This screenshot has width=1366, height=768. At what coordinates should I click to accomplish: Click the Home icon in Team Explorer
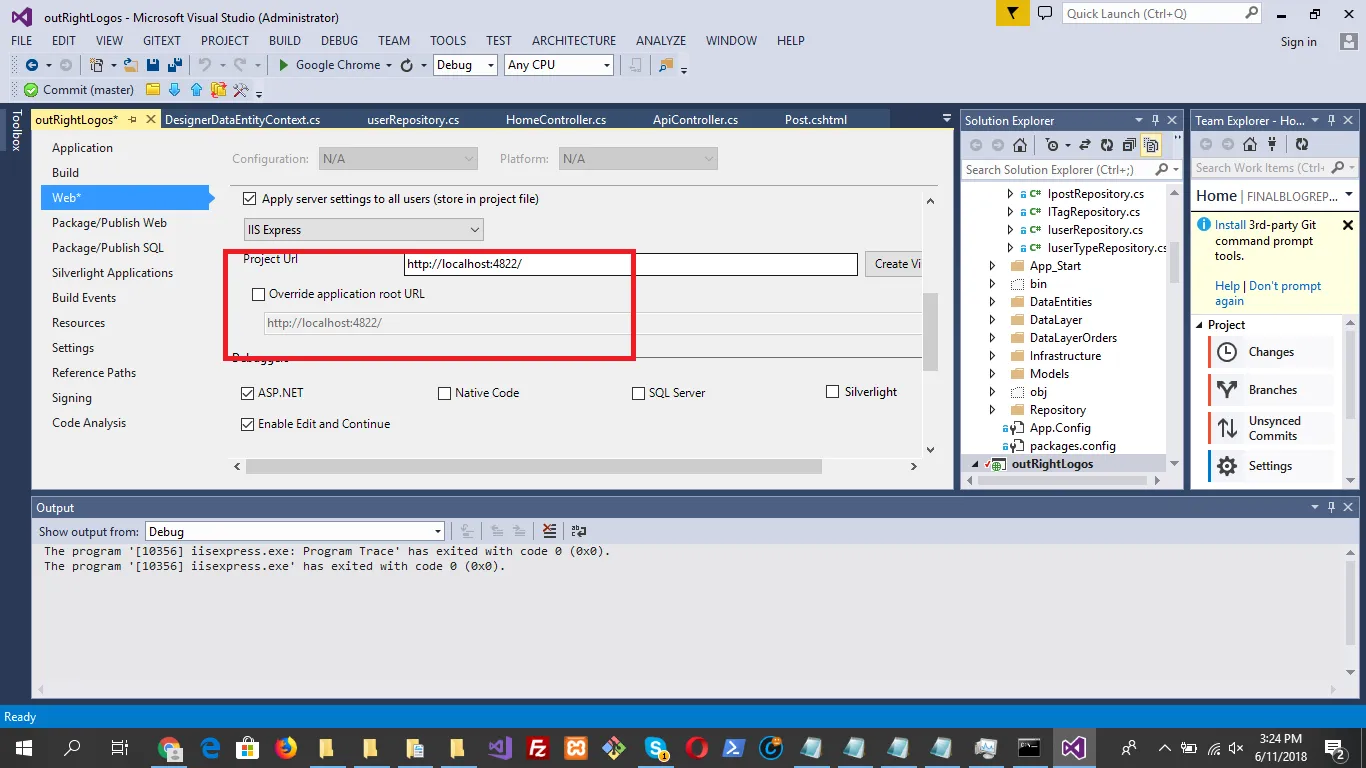(1249, 144)
